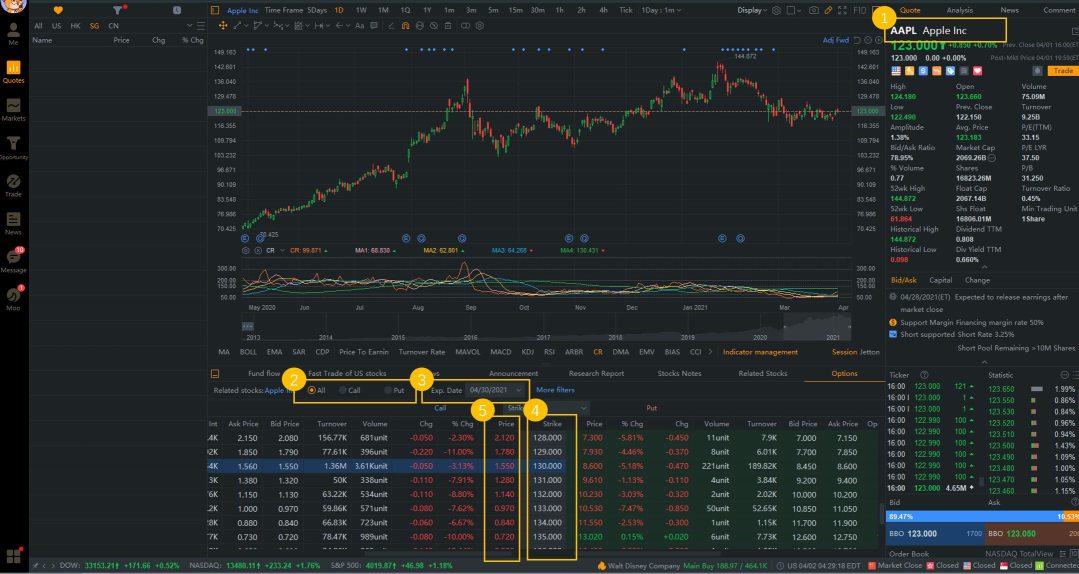Open the News section in left sidebar
The height and width of the screenshot is (574, 1079).
point(13,224)
